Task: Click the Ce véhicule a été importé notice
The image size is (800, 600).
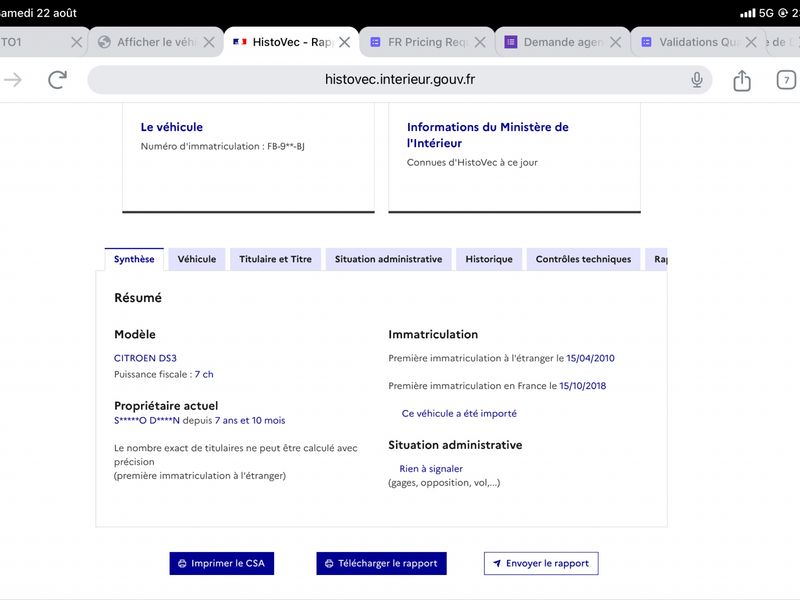Action: click(x=459, y=413)
